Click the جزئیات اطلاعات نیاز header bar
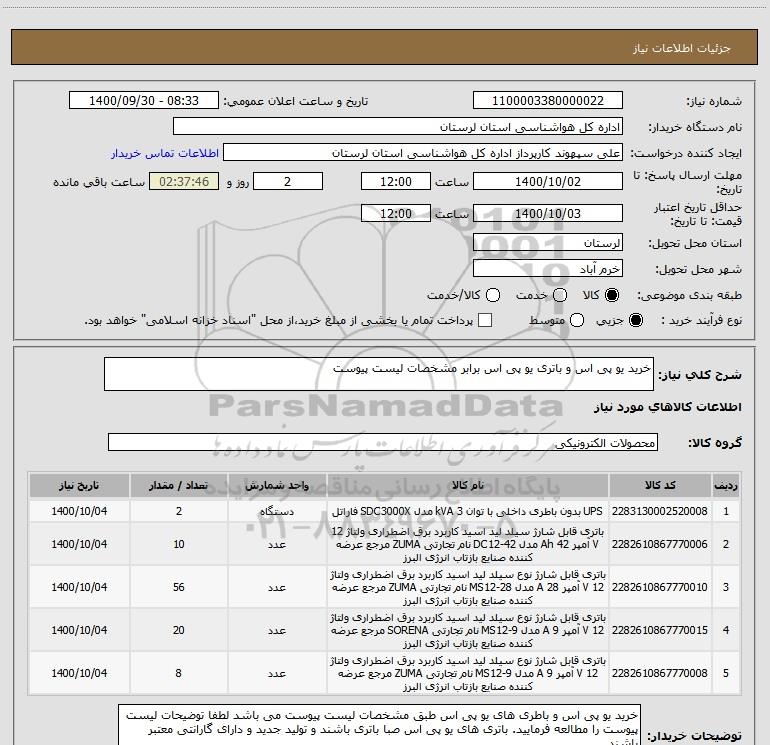The image size is (770, 745). (385, 47)
